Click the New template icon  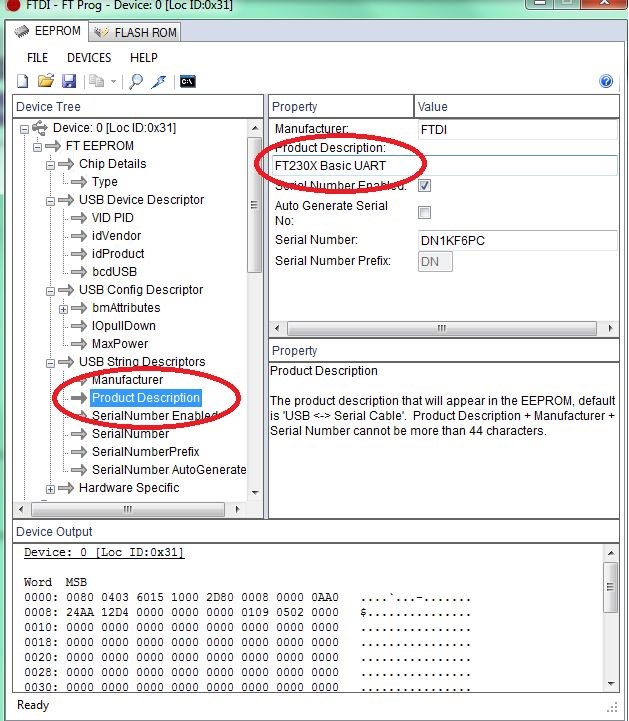pos(23,81)
